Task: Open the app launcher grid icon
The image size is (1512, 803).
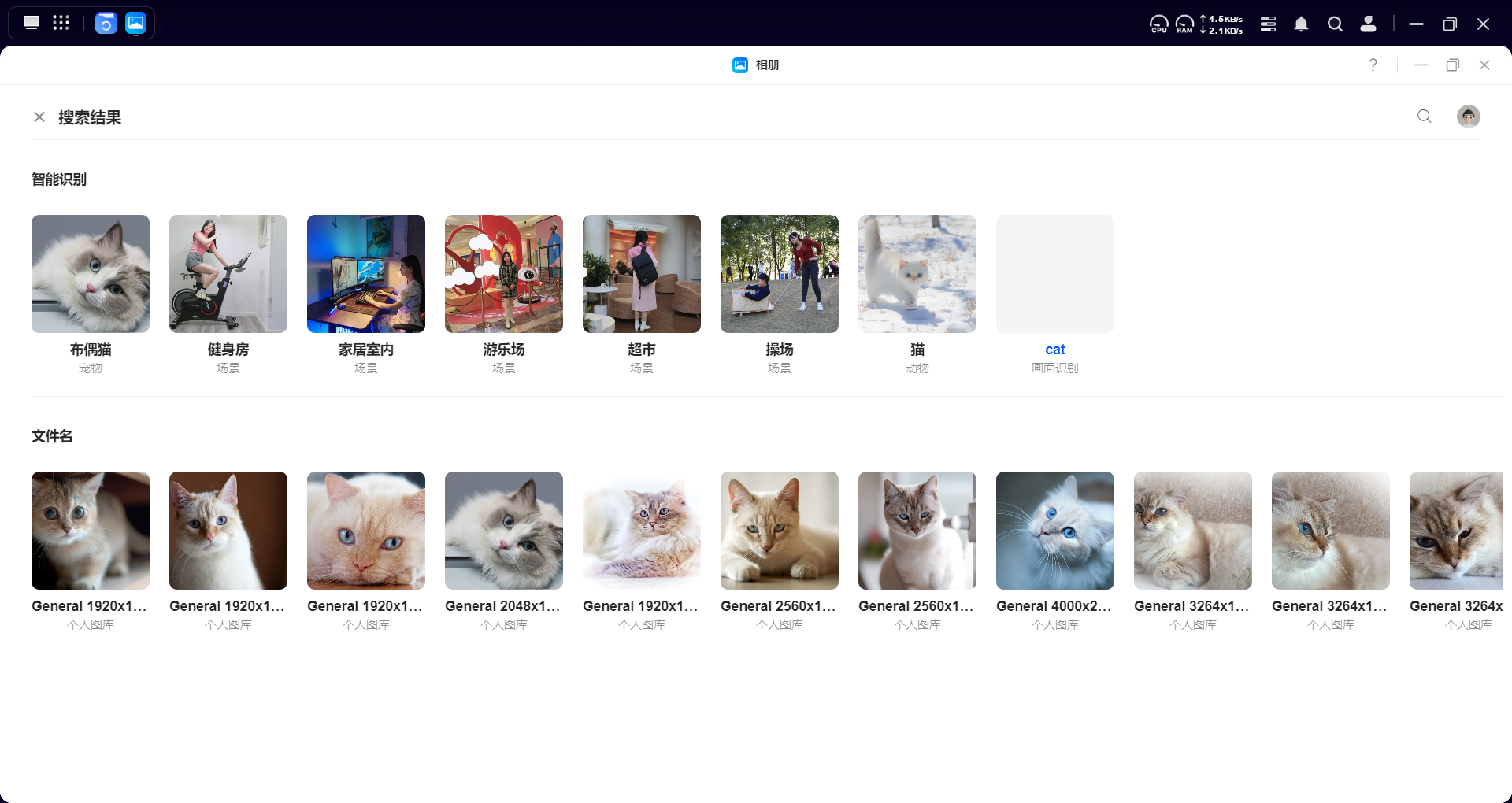Action: coord(61,23)
